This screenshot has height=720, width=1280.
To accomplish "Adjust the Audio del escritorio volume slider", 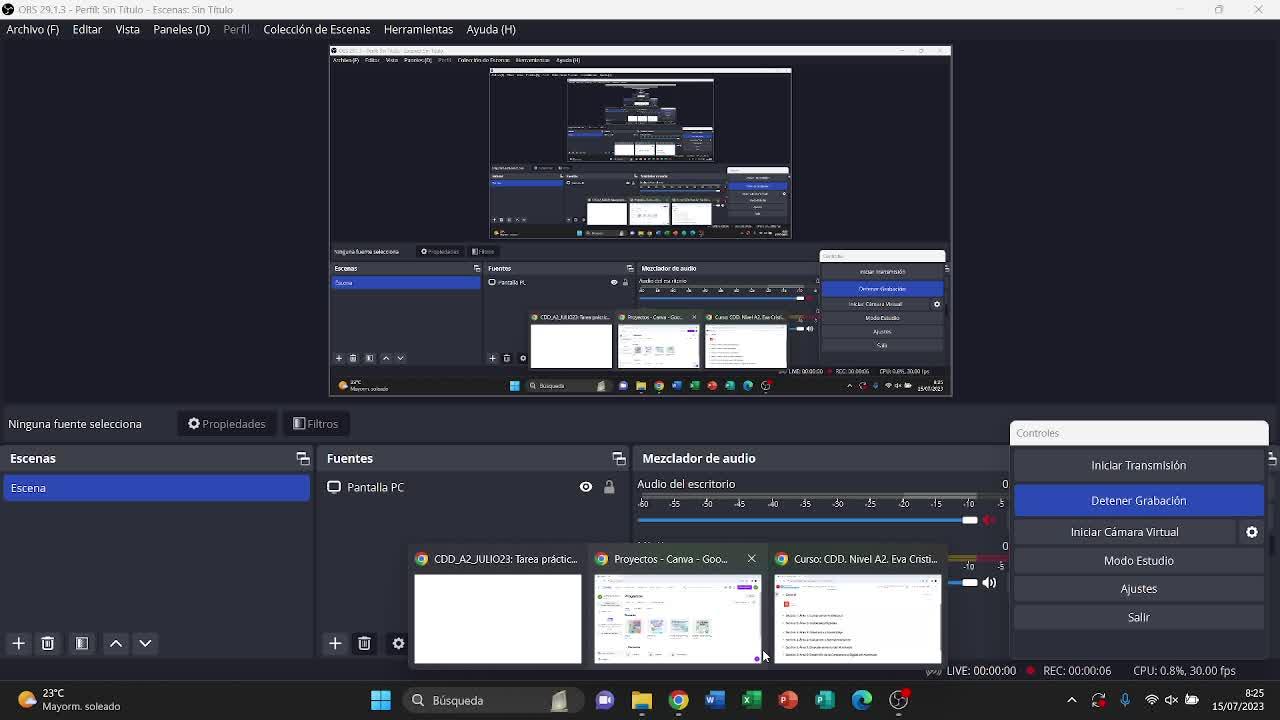I will (x=807, y=520).
